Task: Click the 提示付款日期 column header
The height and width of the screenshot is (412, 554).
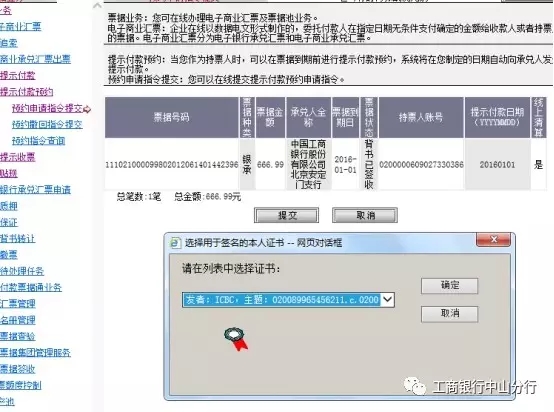Action: [x=497, y=117]
